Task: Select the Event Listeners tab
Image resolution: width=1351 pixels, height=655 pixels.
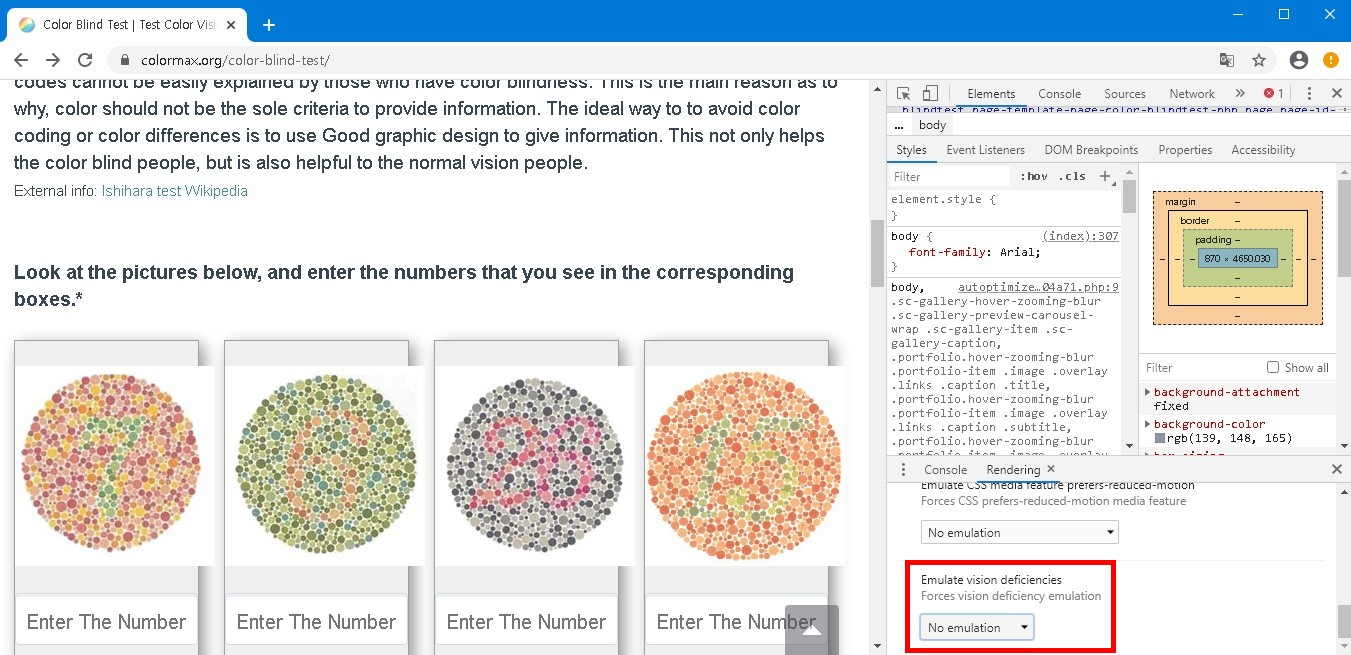Action: [985, 150]
